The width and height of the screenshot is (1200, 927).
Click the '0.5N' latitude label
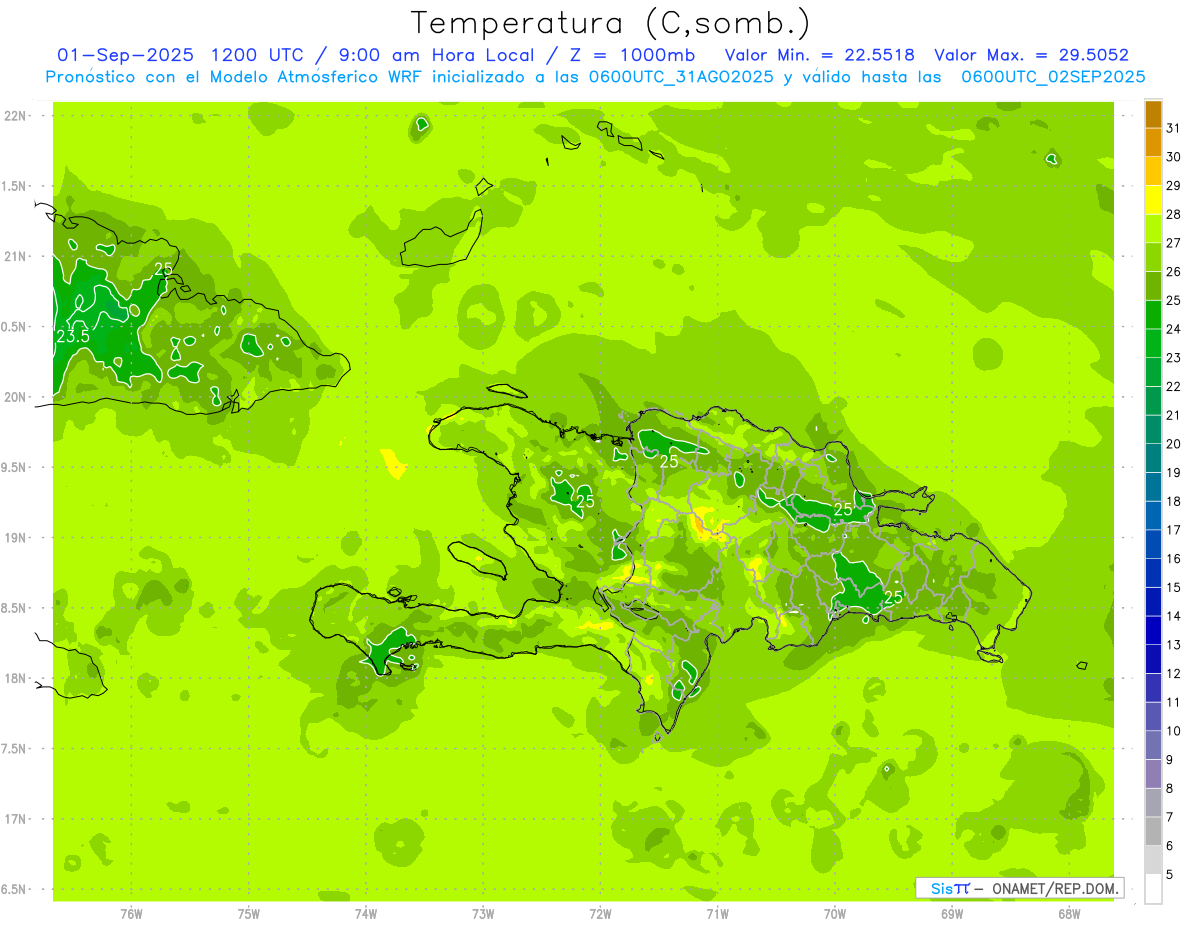(15, 327)
